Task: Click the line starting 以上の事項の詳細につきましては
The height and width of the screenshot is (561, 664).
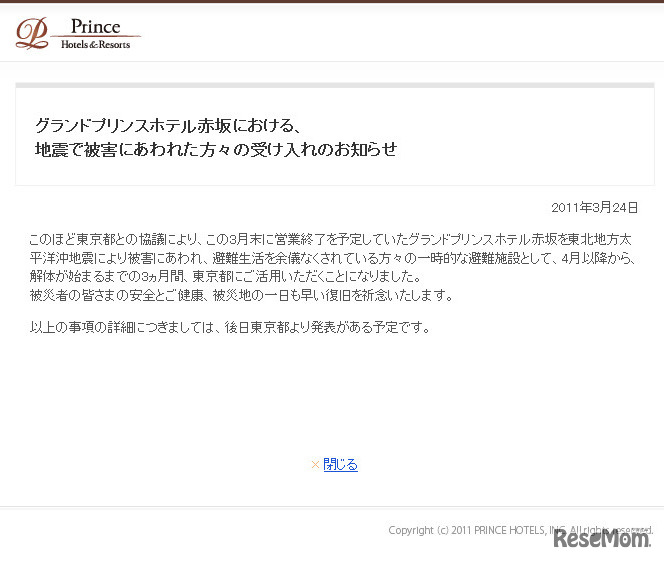Action: (230, 327)
